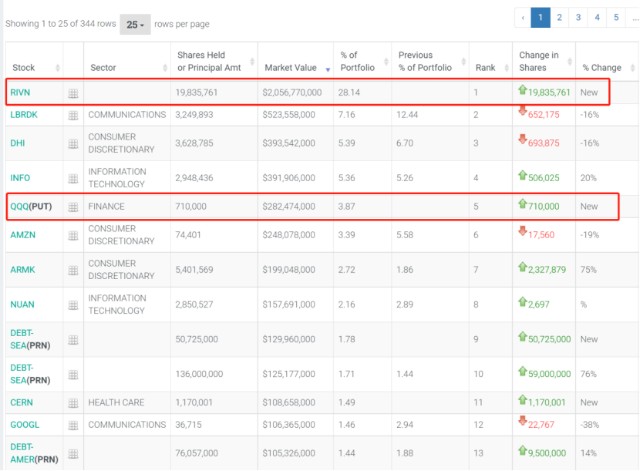Open the grid icon in rank 10 DEBT-SEA row
This screenshot has height=471, width=640.
73,374
